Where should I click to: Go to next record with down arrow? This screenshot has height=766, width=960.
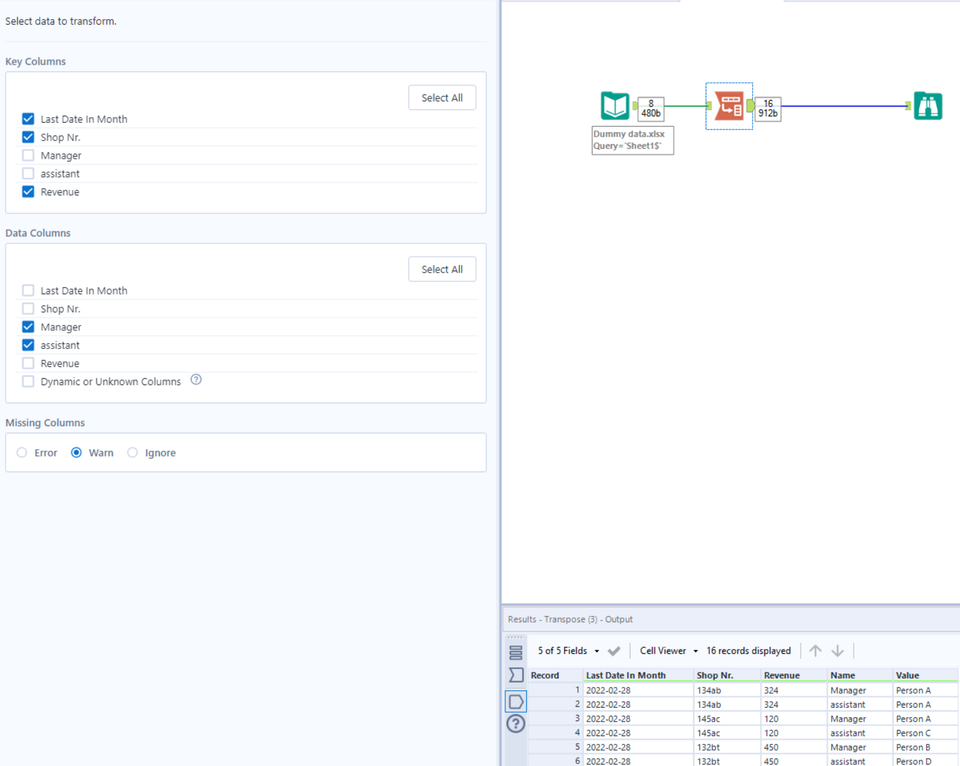[838, 651]
